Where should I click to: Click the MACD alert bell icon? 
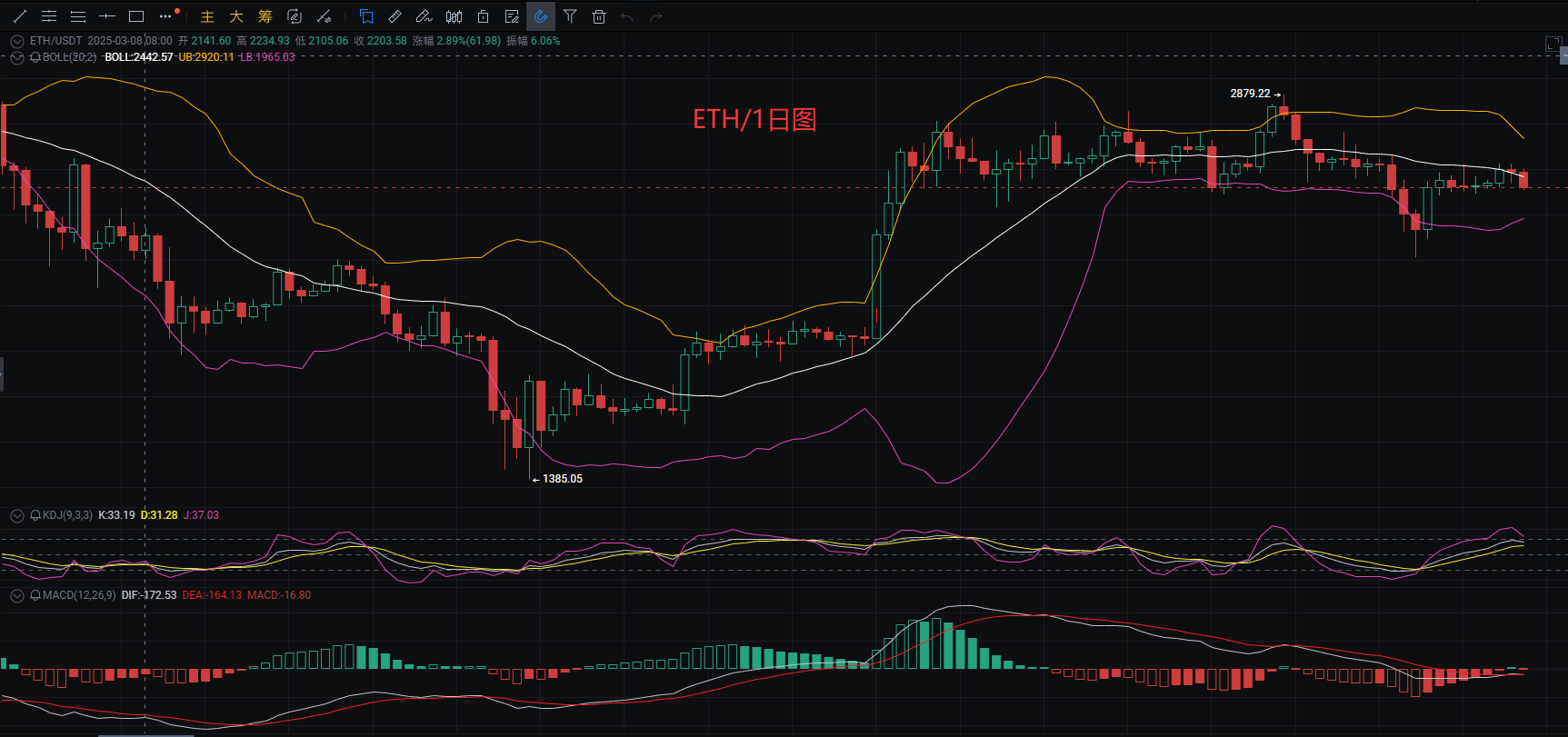[x=35, y=595]
